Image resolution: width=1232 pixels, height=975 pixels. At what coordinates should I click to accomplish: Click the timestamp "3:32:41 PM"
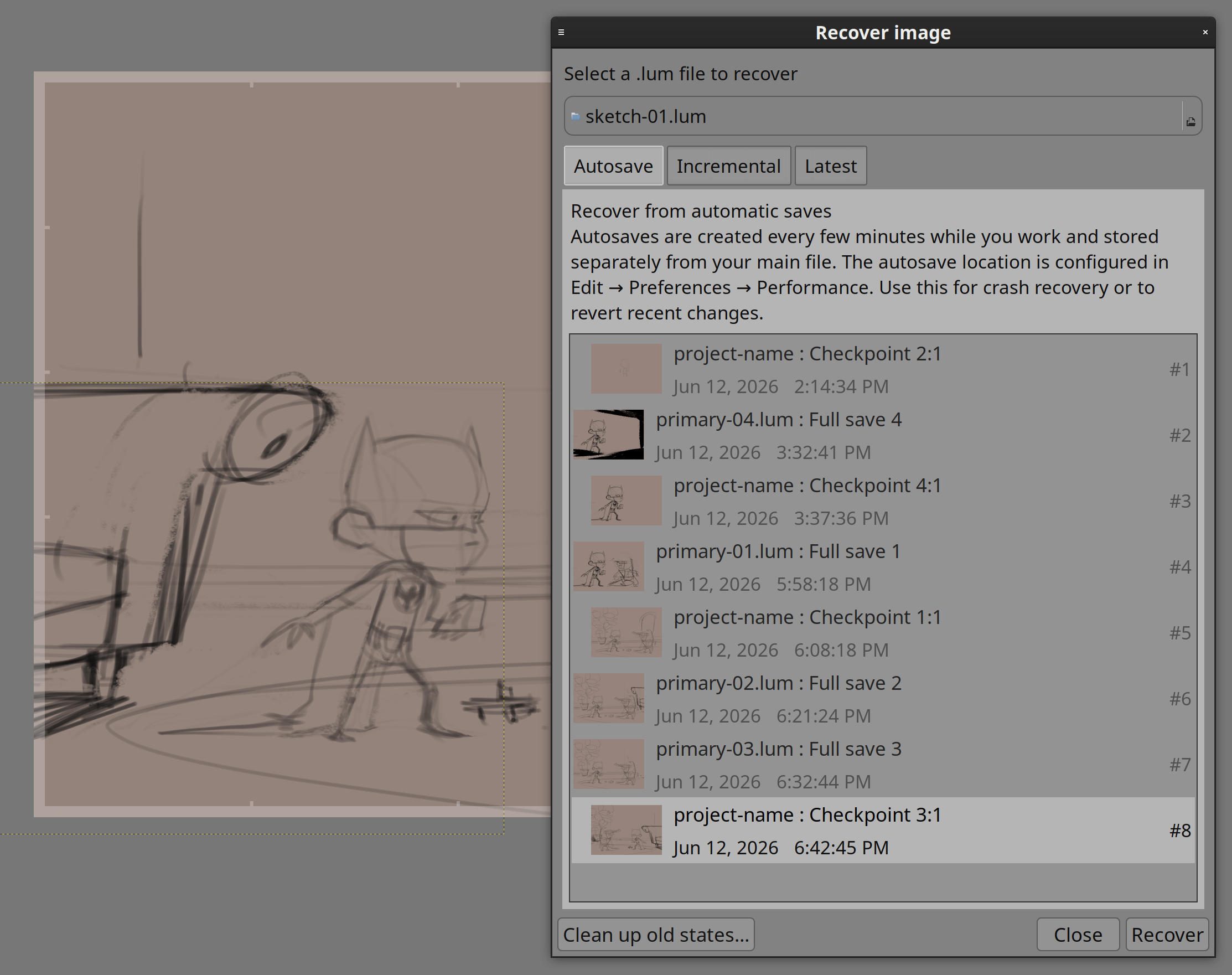pyautogui.click(x=824, y=453)
